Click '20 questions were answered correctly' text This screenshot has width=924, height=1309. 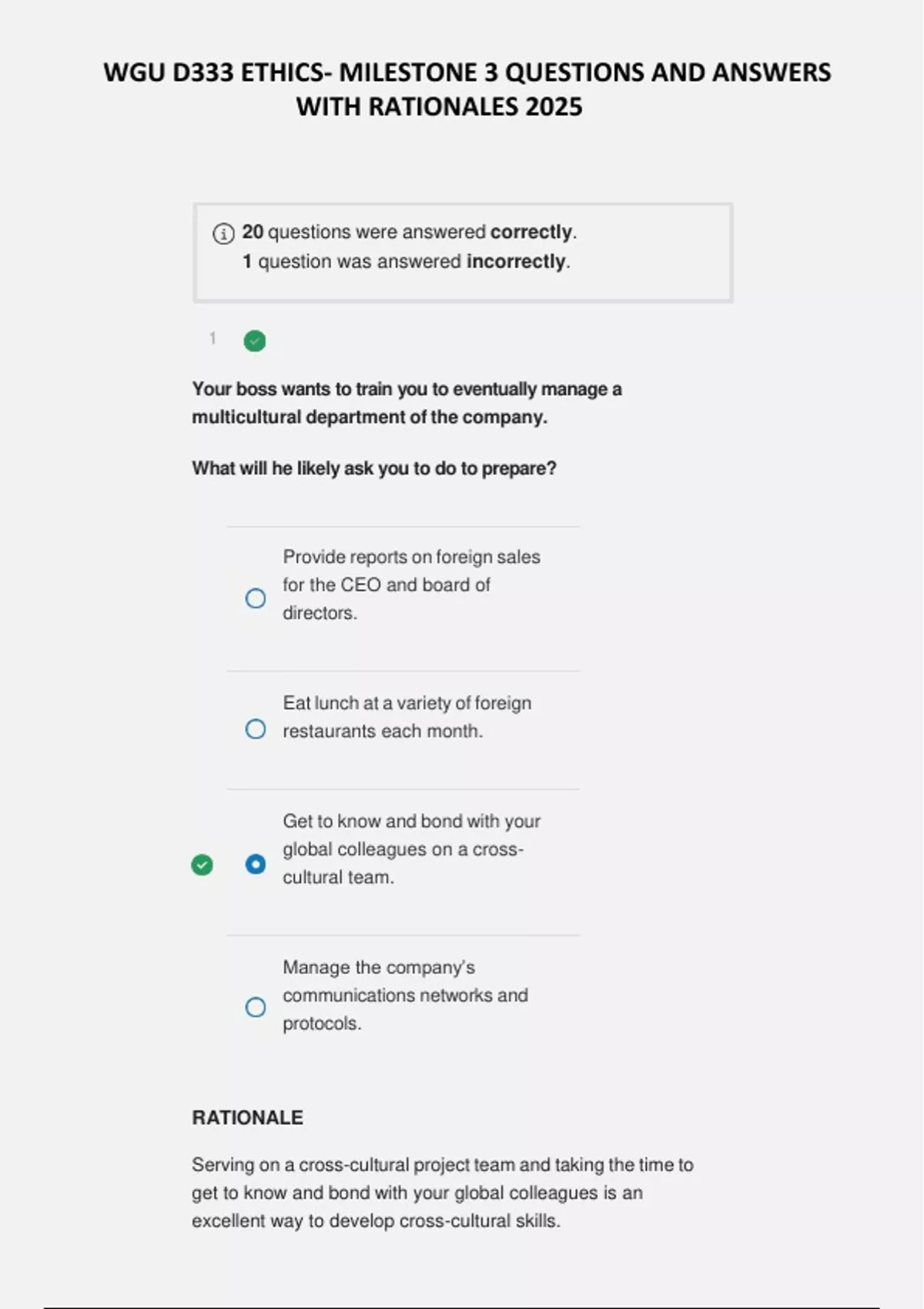point(409,232)
